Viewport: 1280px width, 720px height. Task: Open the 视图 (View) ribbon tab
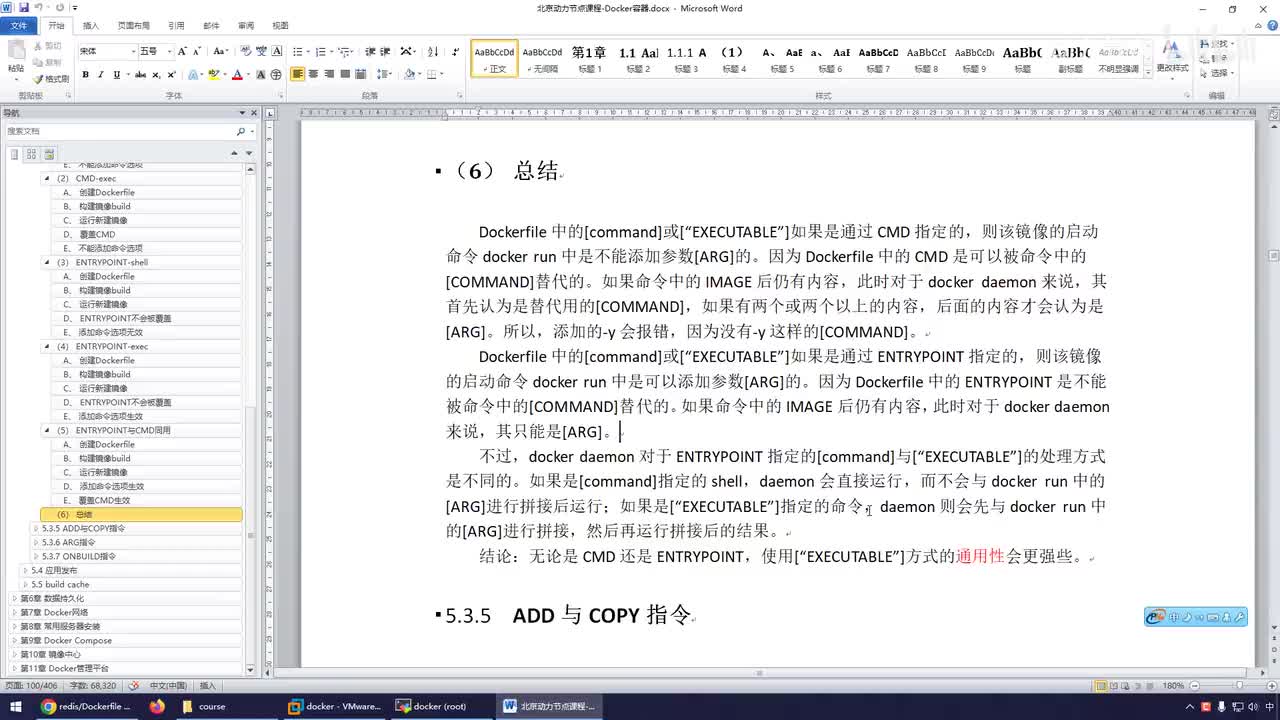click(280, 25)
